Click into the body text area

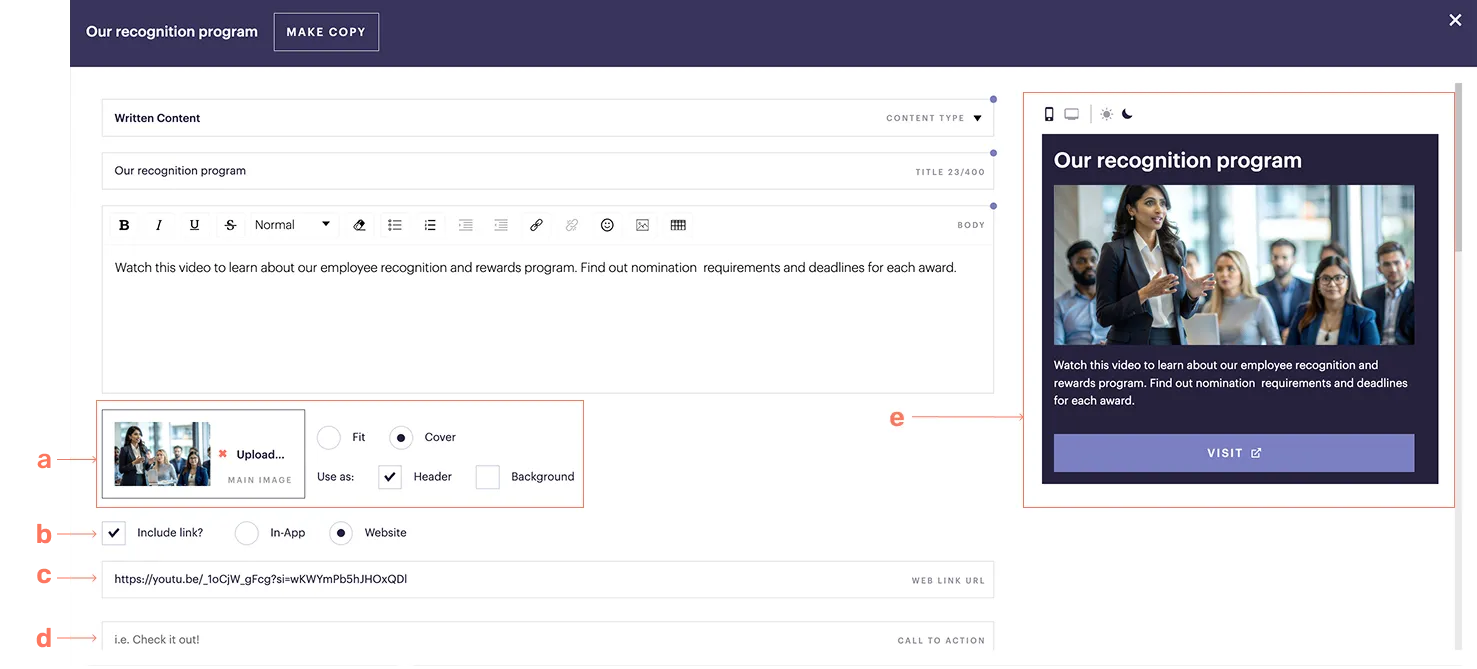tap(548, 319)
